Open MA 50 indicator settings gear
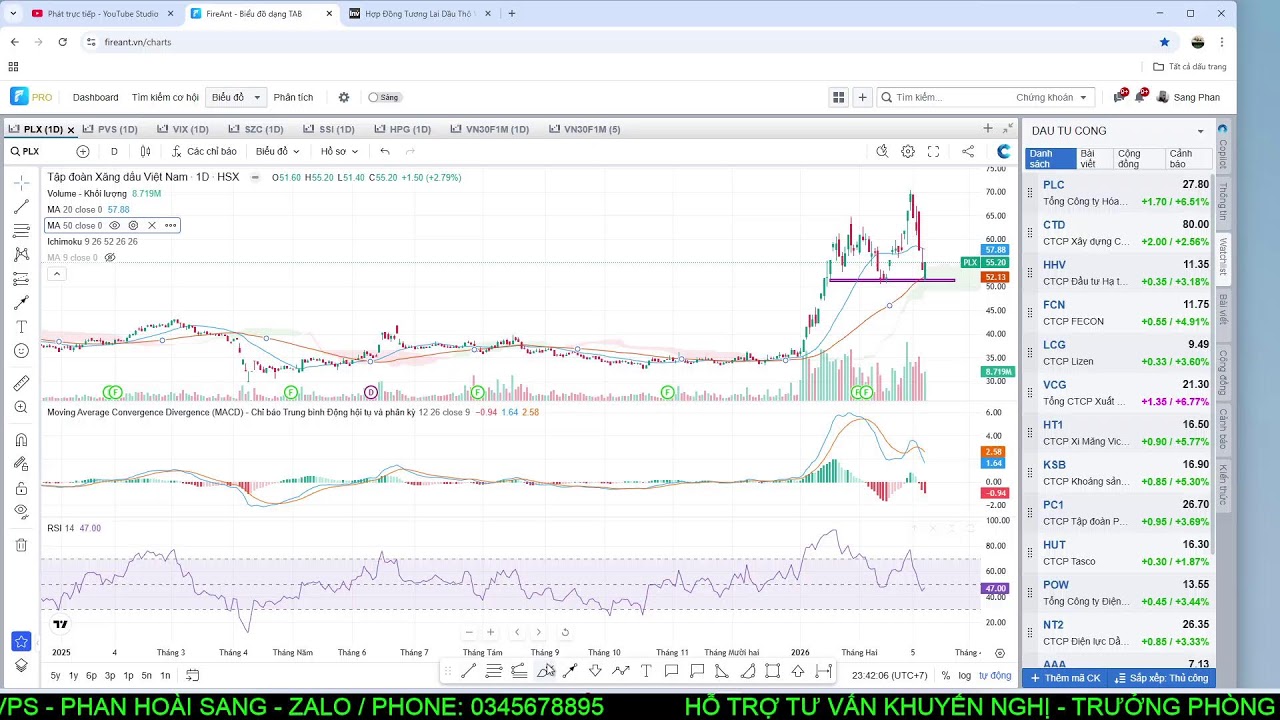This screenshot has height=720, width=1280. click(x=133, y=225)
